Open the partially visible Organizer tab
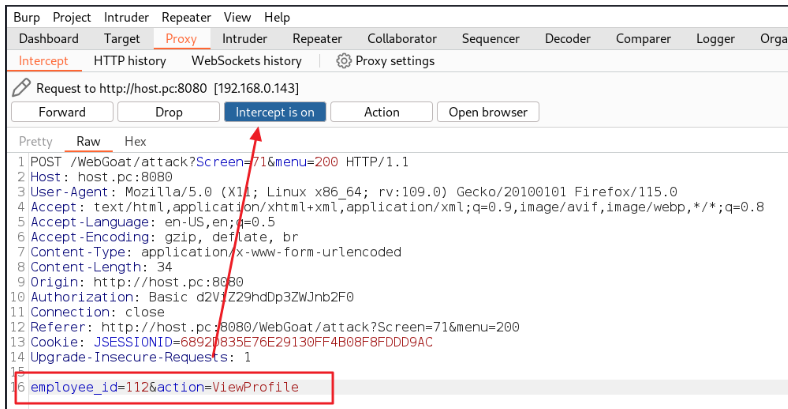Image resolution: width=788 pixels, height=409 pixels. point(773,39)
